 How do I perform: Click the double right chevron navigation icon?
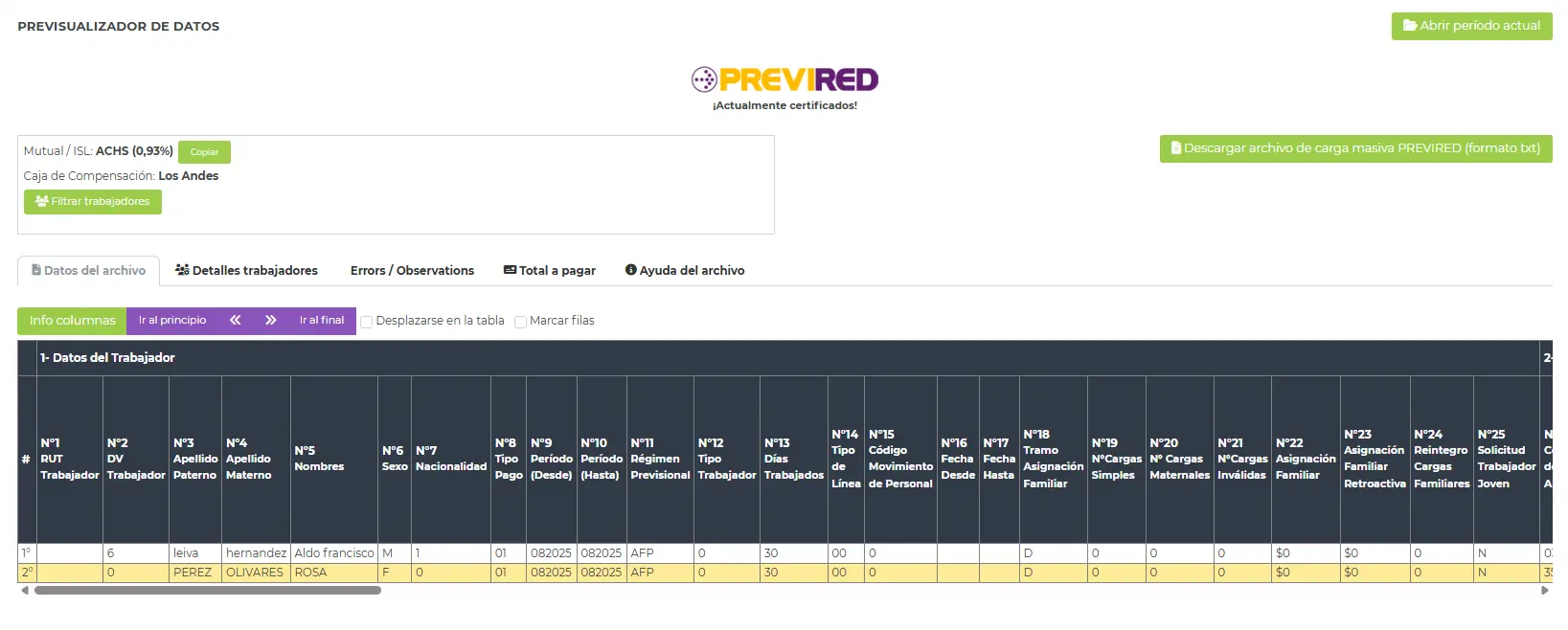(x=271, y=321)
